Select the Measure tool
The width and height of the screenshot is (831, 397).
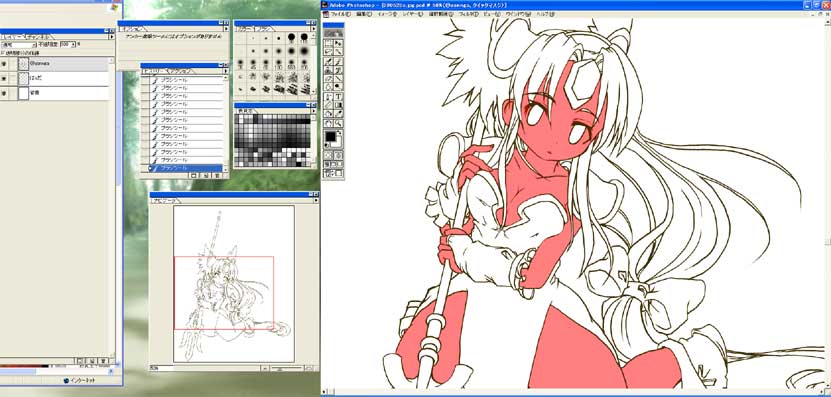pos(329,105)
